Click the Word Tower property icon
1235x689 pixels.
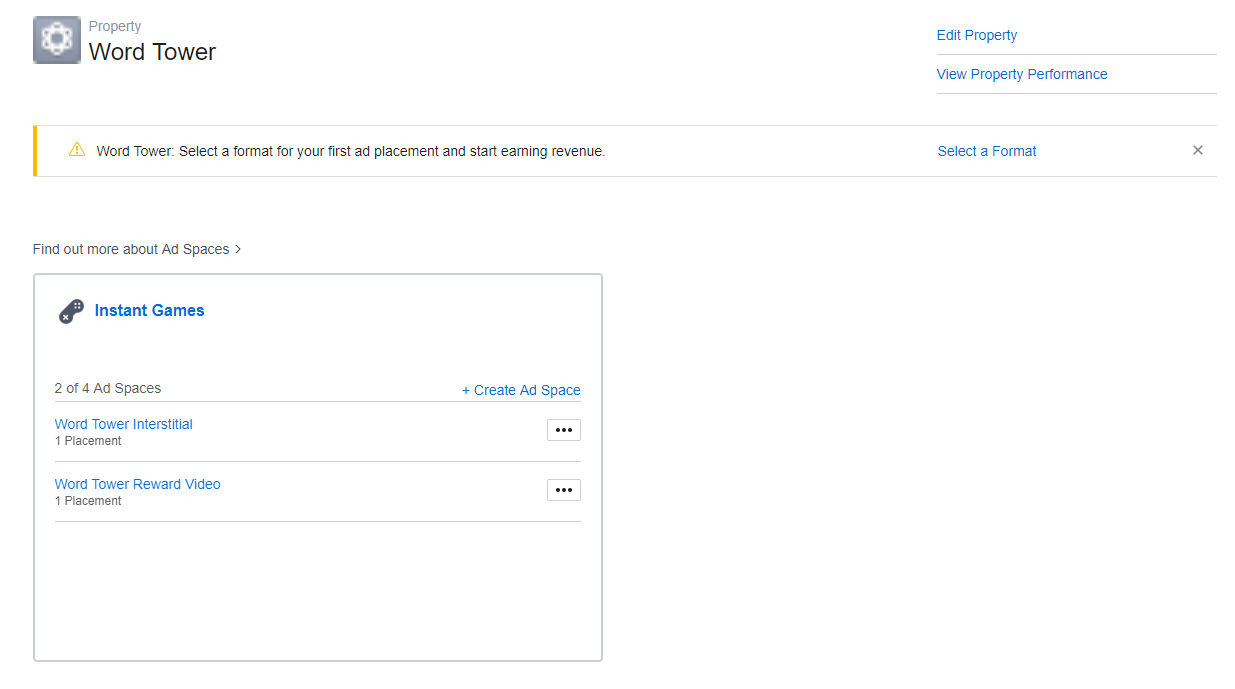pyautogui.click(x=57, y=40)
